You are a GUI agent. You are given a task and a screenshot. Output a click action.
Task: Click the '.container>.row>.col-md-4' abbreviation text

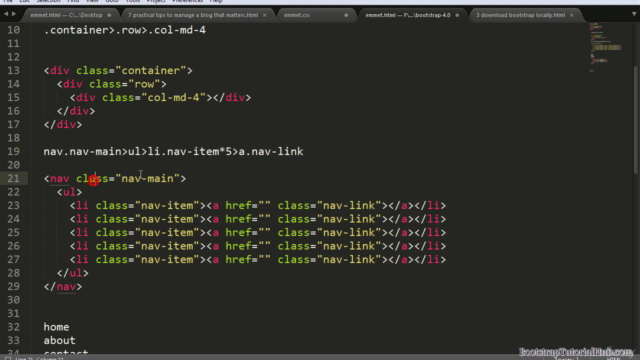(x=125, y=30)
